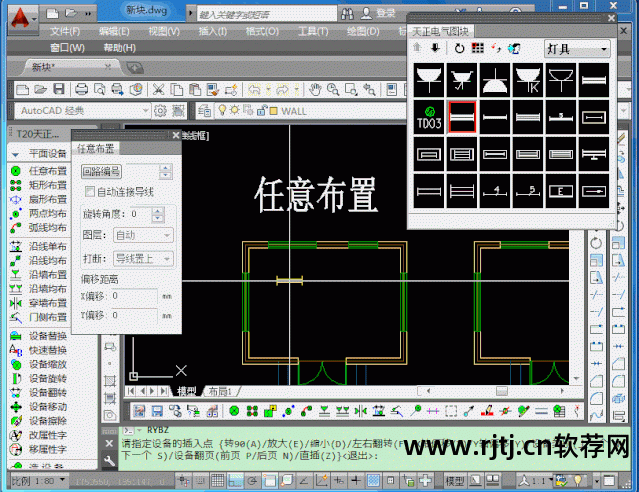Open the 比例 1:80 scale dropdown
The height and width of the screenshot is (492, 639).
(38, 481)
